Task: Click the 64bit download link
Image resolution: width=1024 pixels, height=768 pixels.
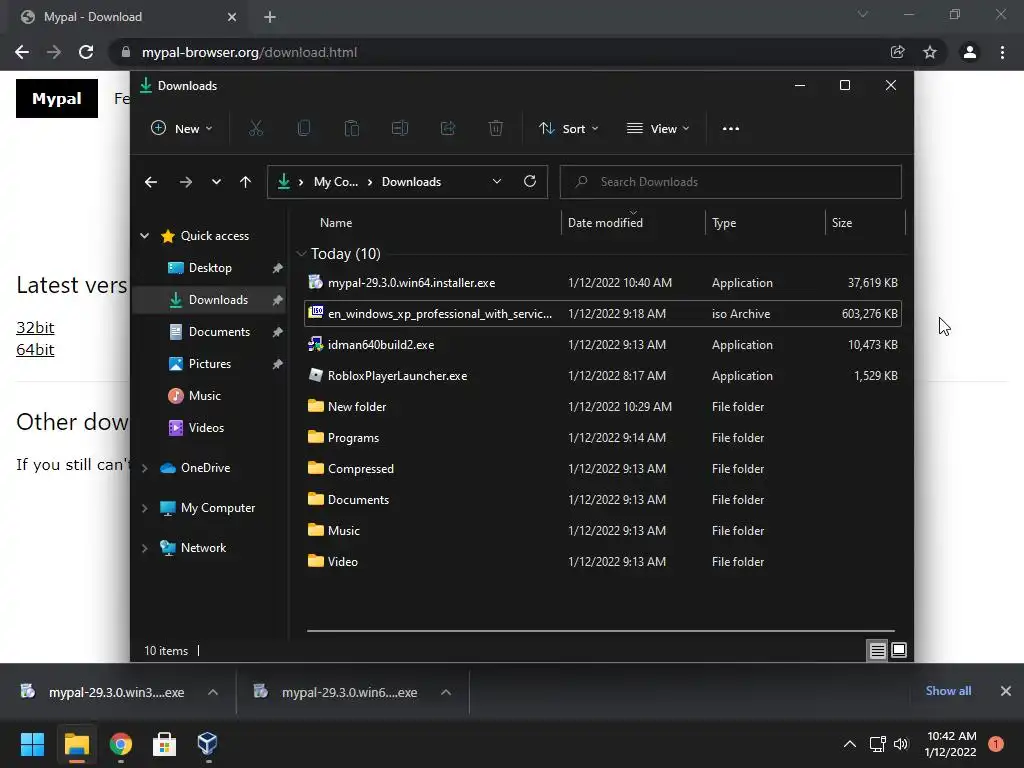Action: point(35,349)
